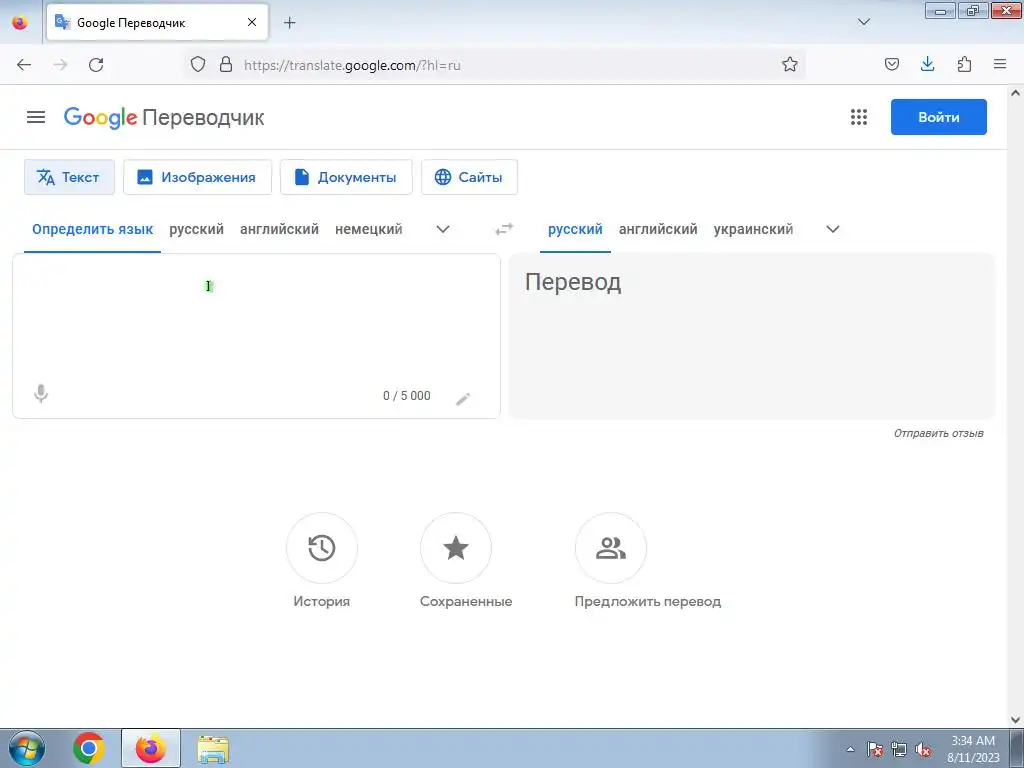Screen dimensions: 1024x768
Task: Expand more target languages list
Action: coord(833,229)
